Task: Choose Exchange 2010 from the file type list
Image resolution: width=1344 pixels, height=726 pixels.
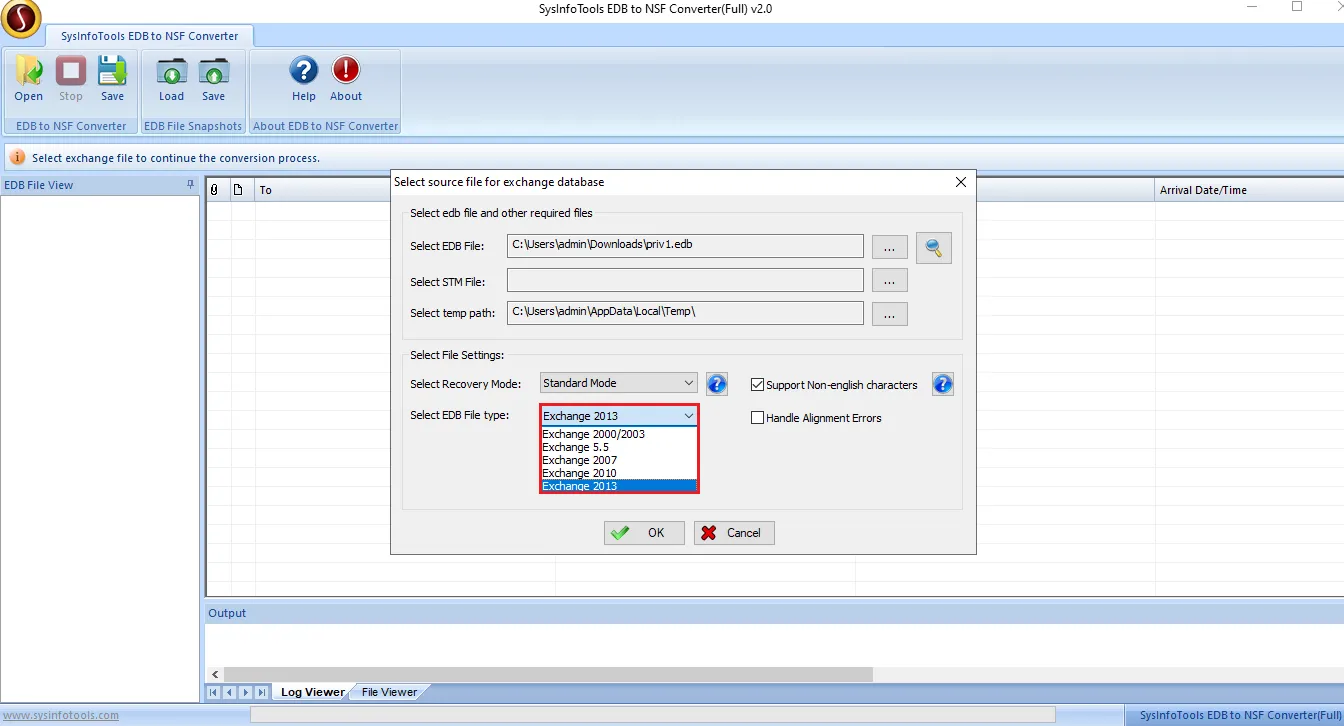Action: tap(580, 473)
